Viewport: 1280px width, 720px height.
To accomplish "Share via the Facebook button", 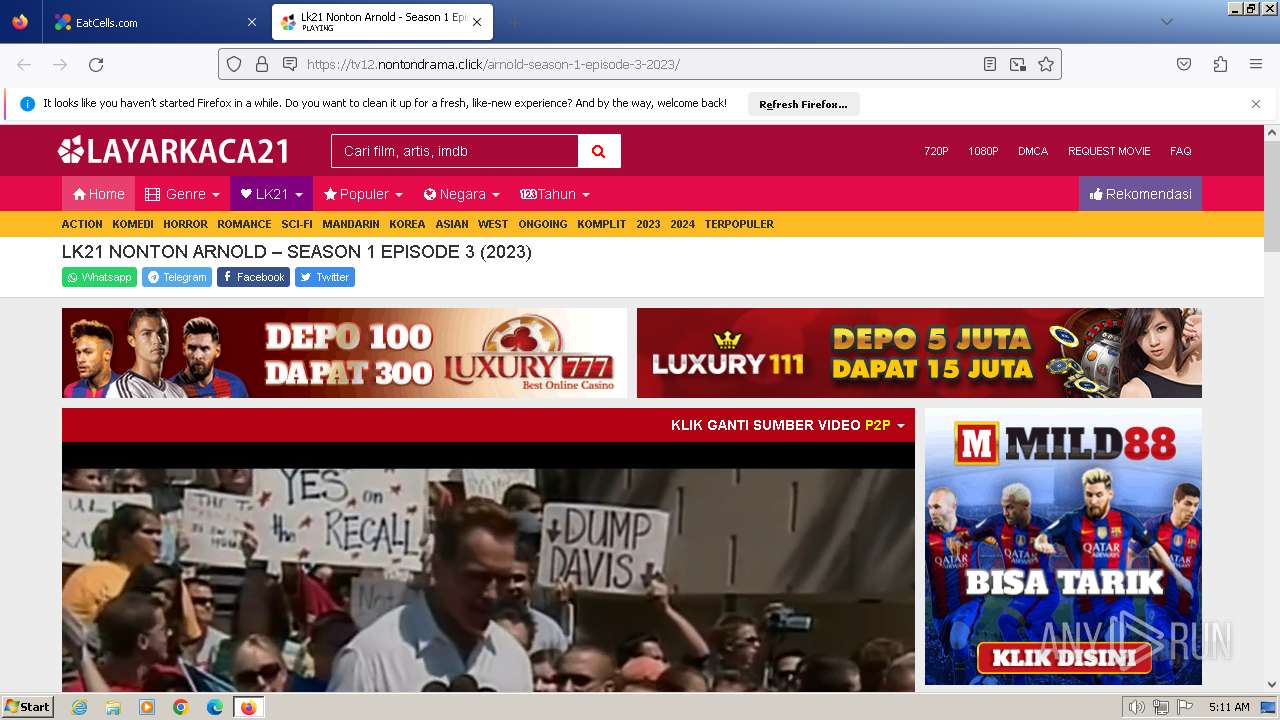I will 253,277.
